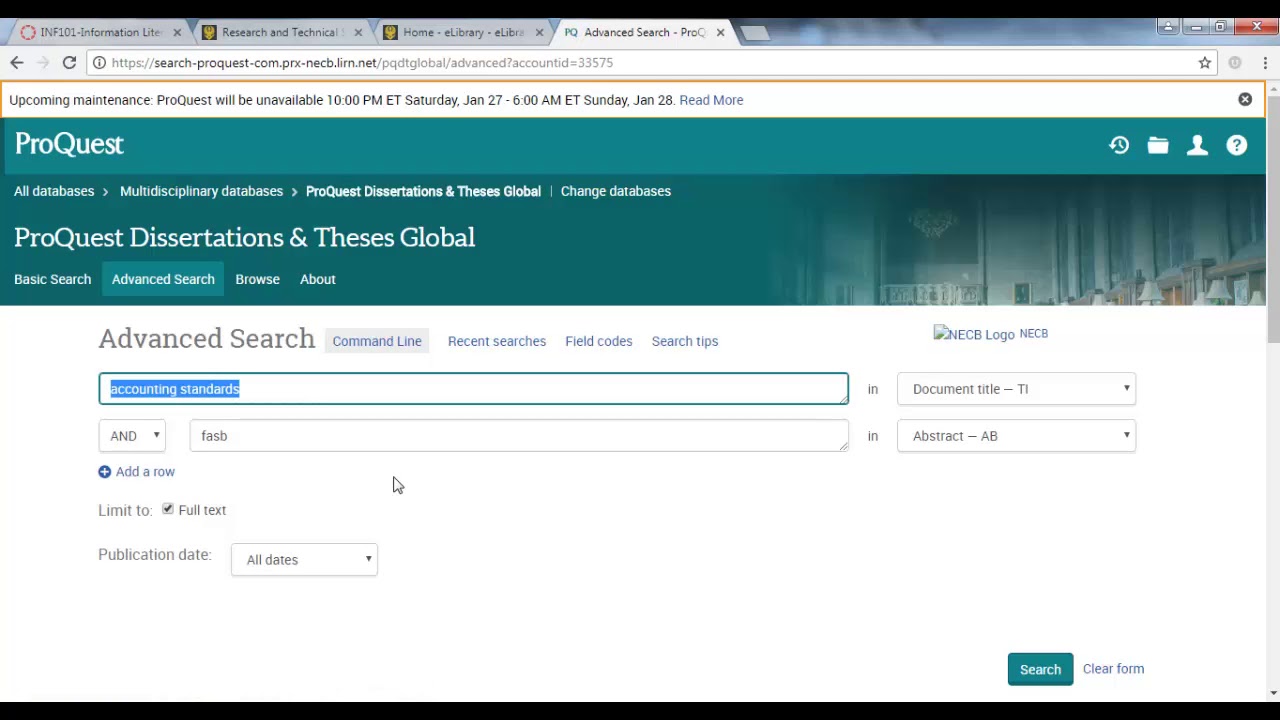Select the Advanced Search tab
The image size is (1280, 720).
[163, 279]
